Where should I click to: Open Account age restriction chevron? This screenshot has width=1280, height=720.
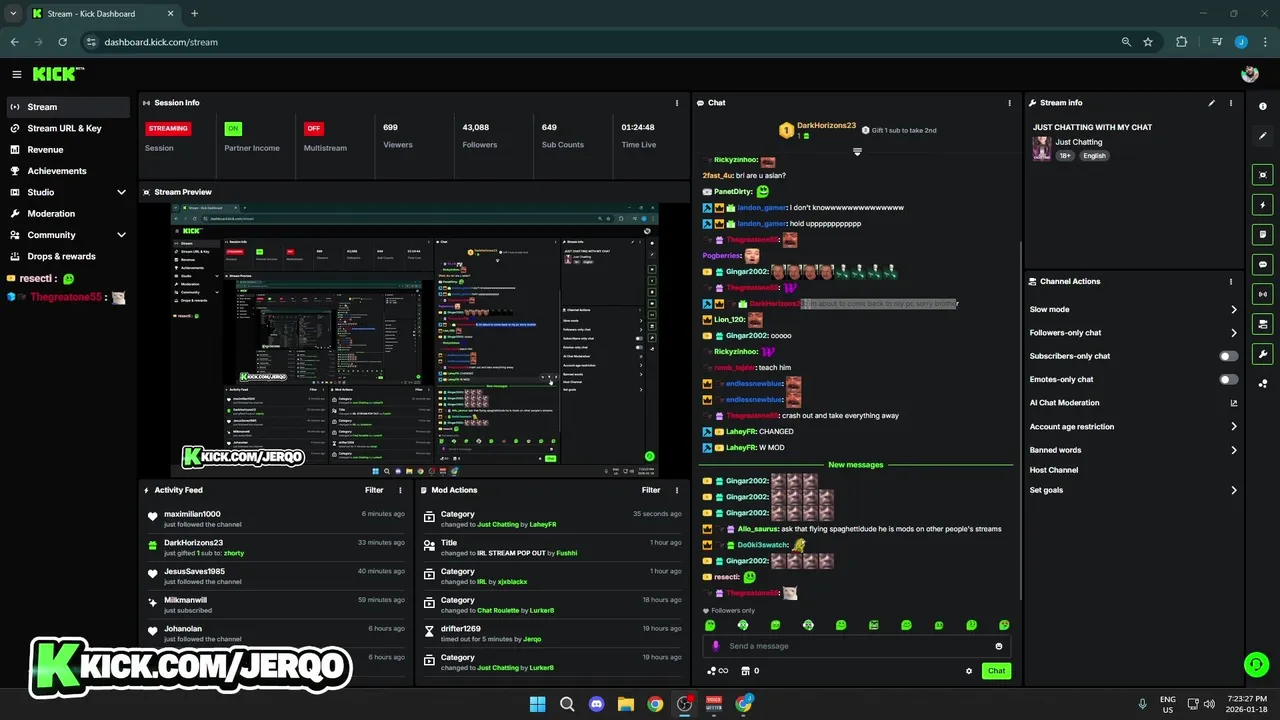coord(1234,427)
